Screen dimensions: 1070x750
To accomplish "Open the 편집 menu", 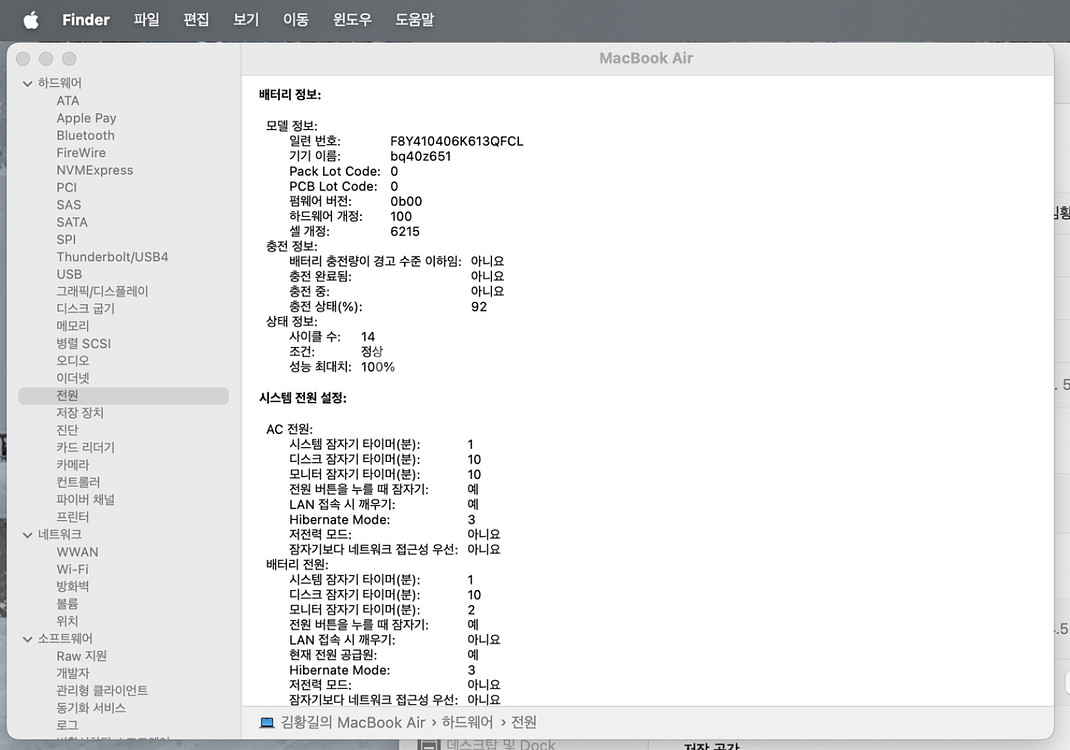I will point(197,20).
